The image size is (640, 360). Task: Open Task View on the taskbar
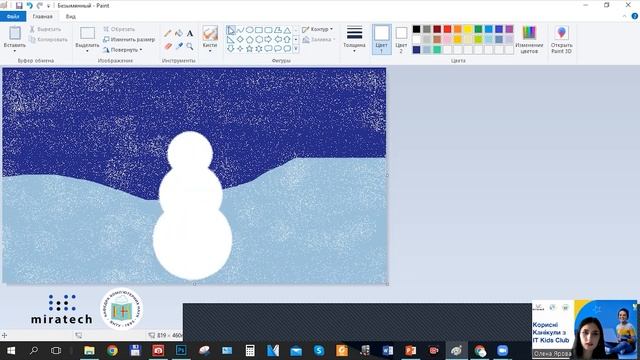click(56, 350)
